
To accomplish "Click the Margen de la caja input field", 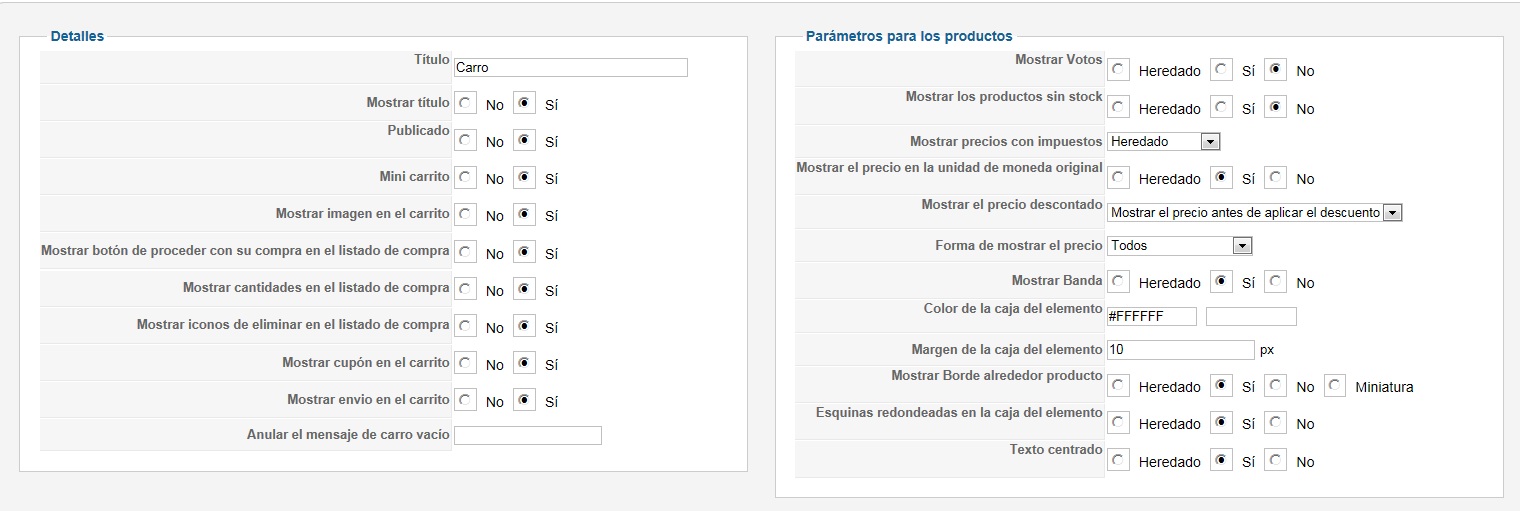I will coord(1180,349).
